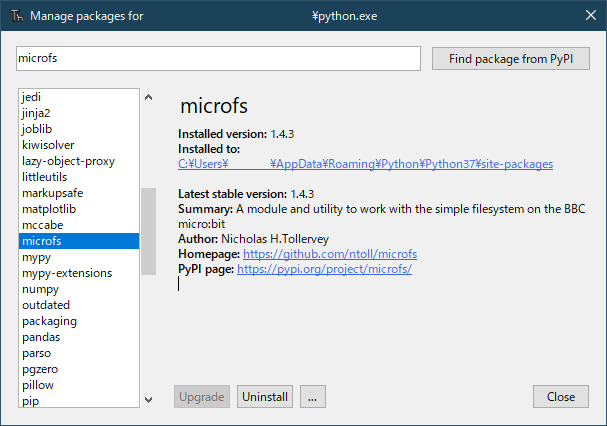Select matplotlib in the package list
Screen dimensions: 607x426
click(x=79, y=209)
